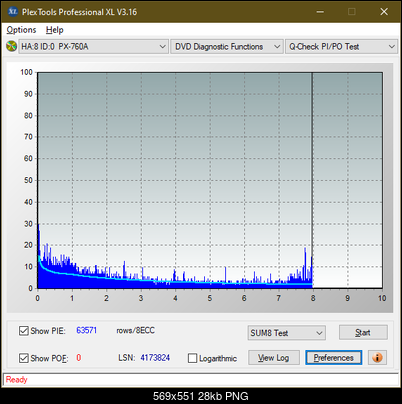Image resolution: width=402 pixels, height=404 pixels.
Task: Click the Ready status bar text
Action: (16, 379)
